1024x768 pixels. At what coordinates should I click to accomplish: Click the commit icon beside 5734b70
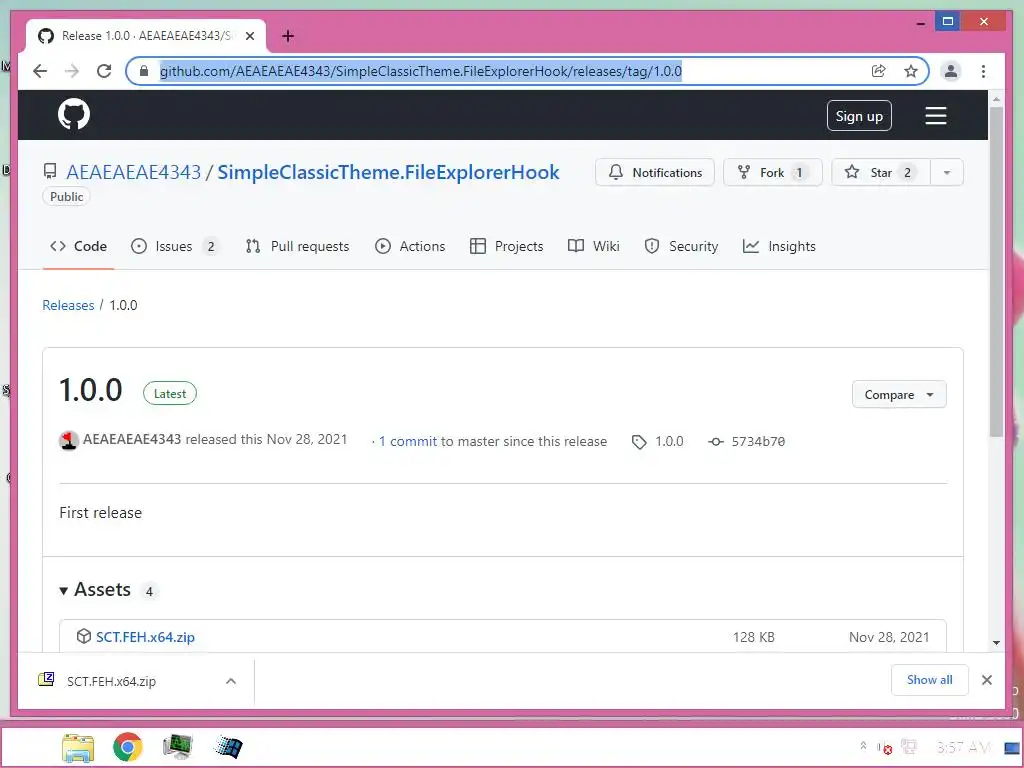(x=716, y=442)
